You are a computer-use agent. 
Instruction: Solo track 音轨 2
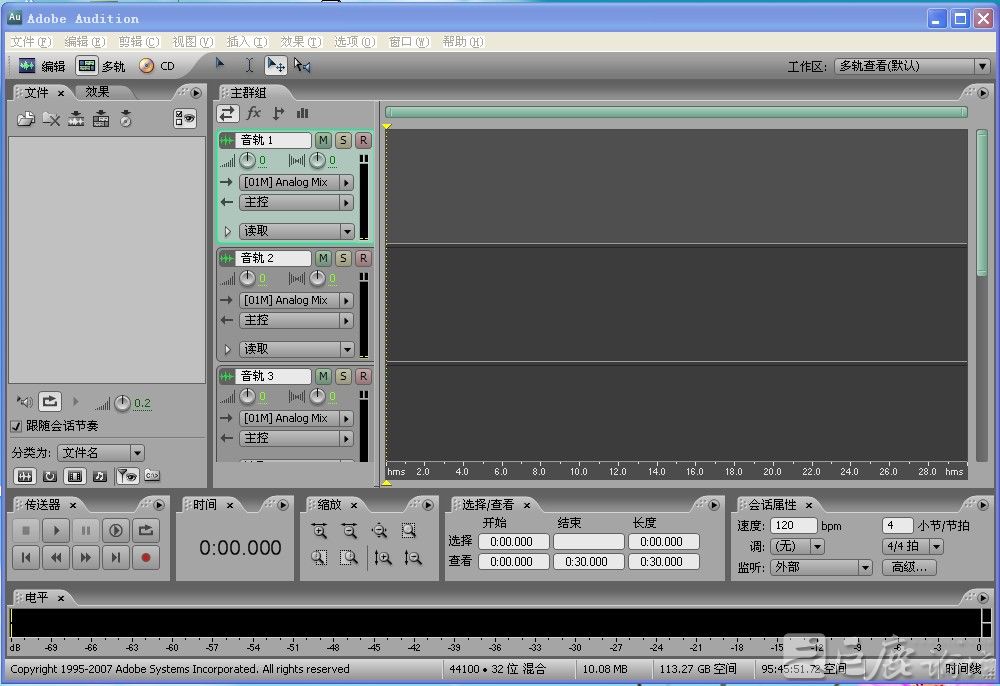tap(343, 258)
